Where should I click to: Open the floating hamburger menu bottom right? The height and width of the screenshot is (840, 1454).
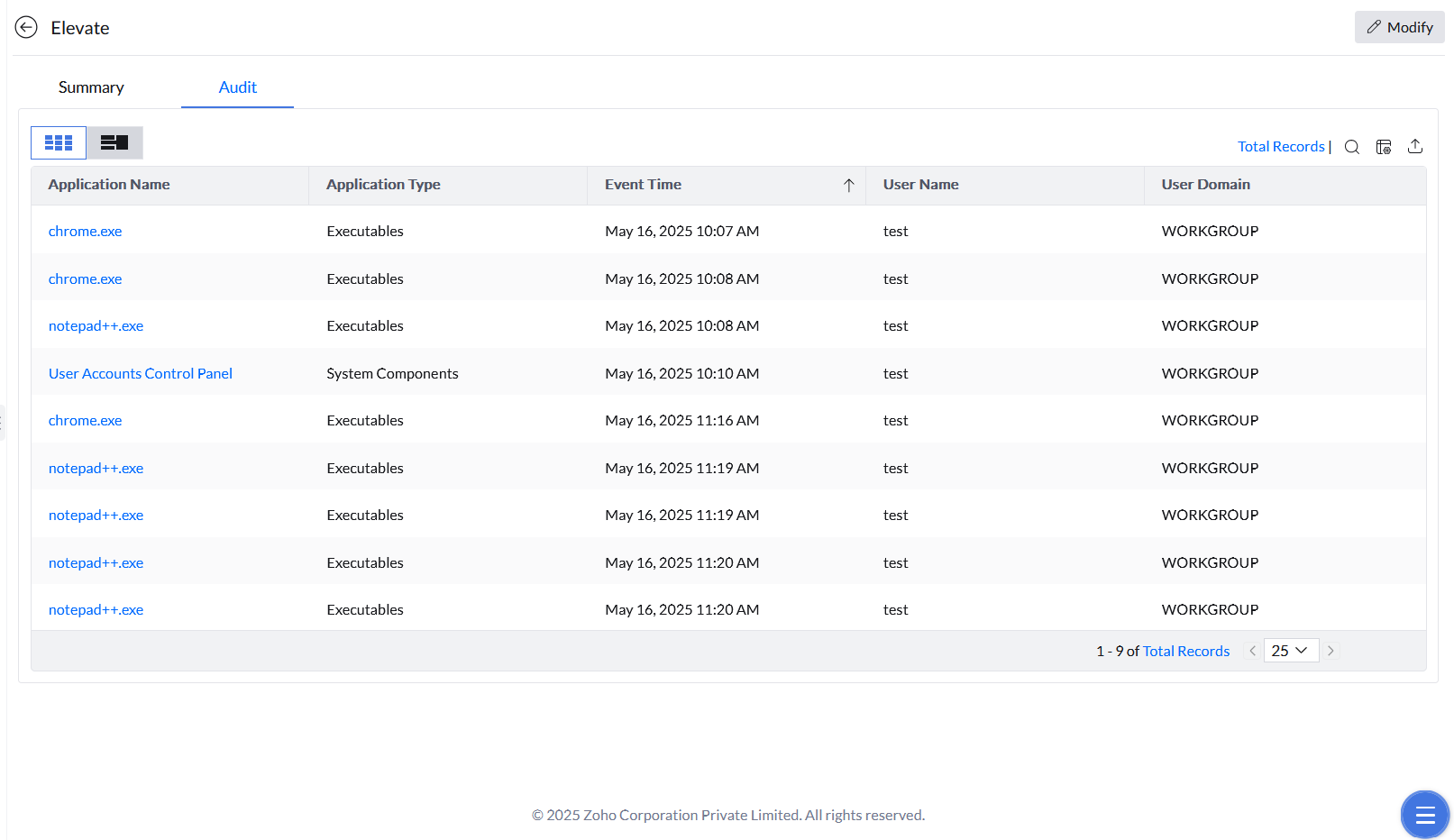(x=1424, y=814)
